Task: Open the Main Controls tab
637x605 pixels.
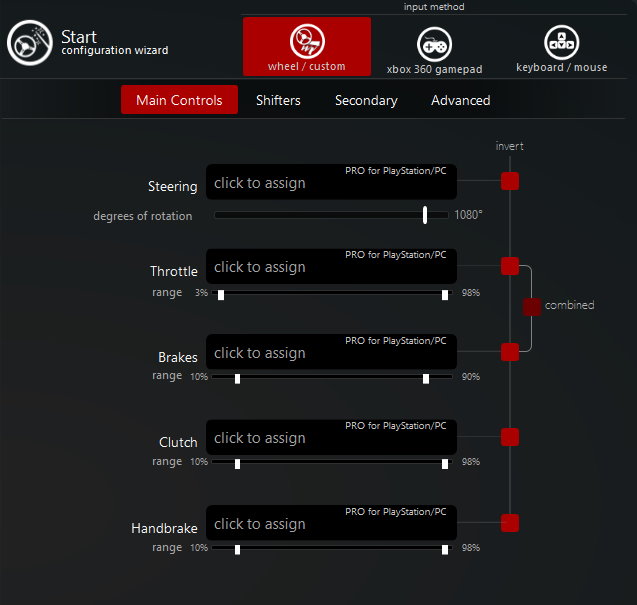Action: pyautogui.click(x=179, y=100)
